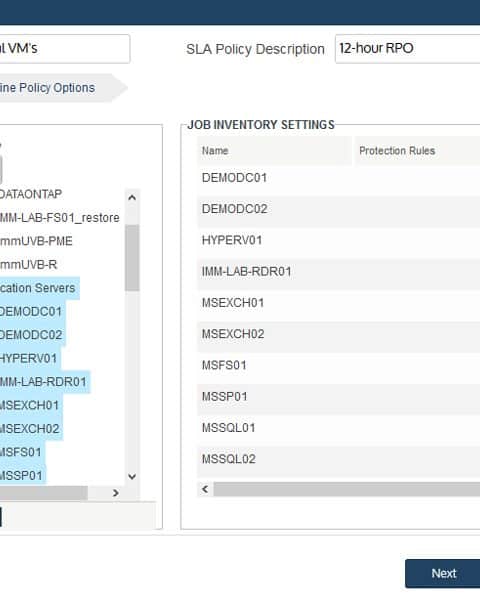
Task: Select the DATAONTAP tree entry
Action: 31,194
